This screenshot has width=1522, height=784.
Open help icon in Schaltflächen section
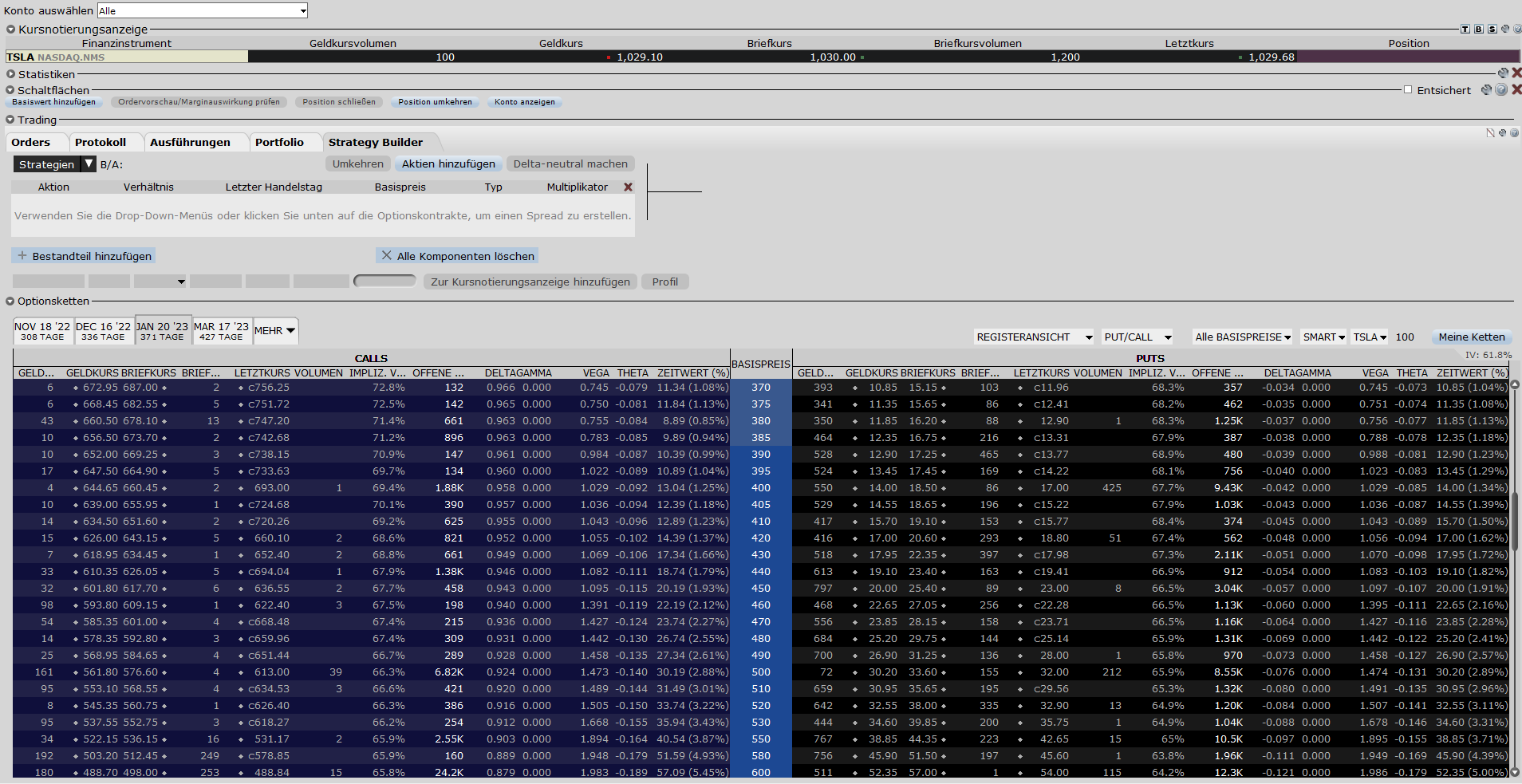1501,89
